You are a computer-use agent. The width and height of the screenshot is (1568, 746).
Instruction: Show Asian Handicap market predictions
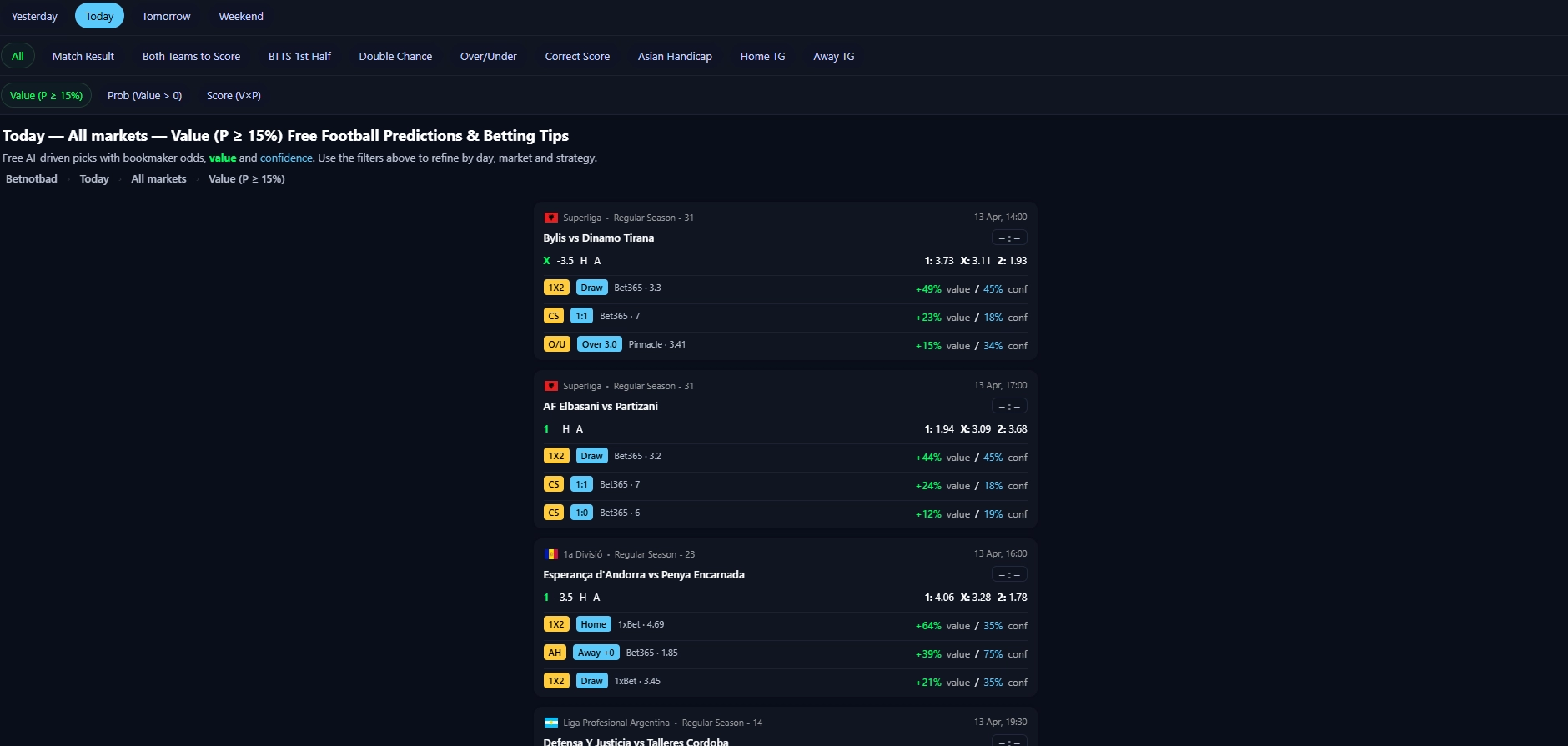click(x=675, y=56)
